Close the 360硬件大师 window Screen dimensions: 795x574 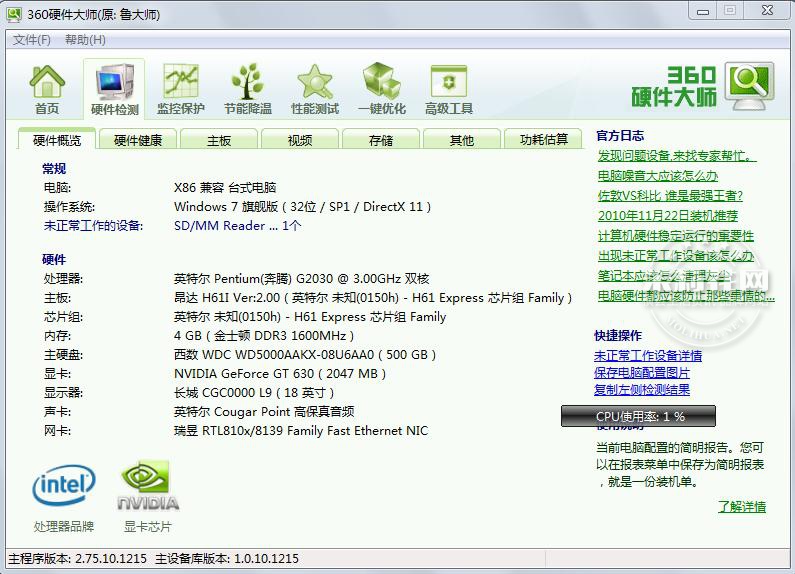coord(767,11)
